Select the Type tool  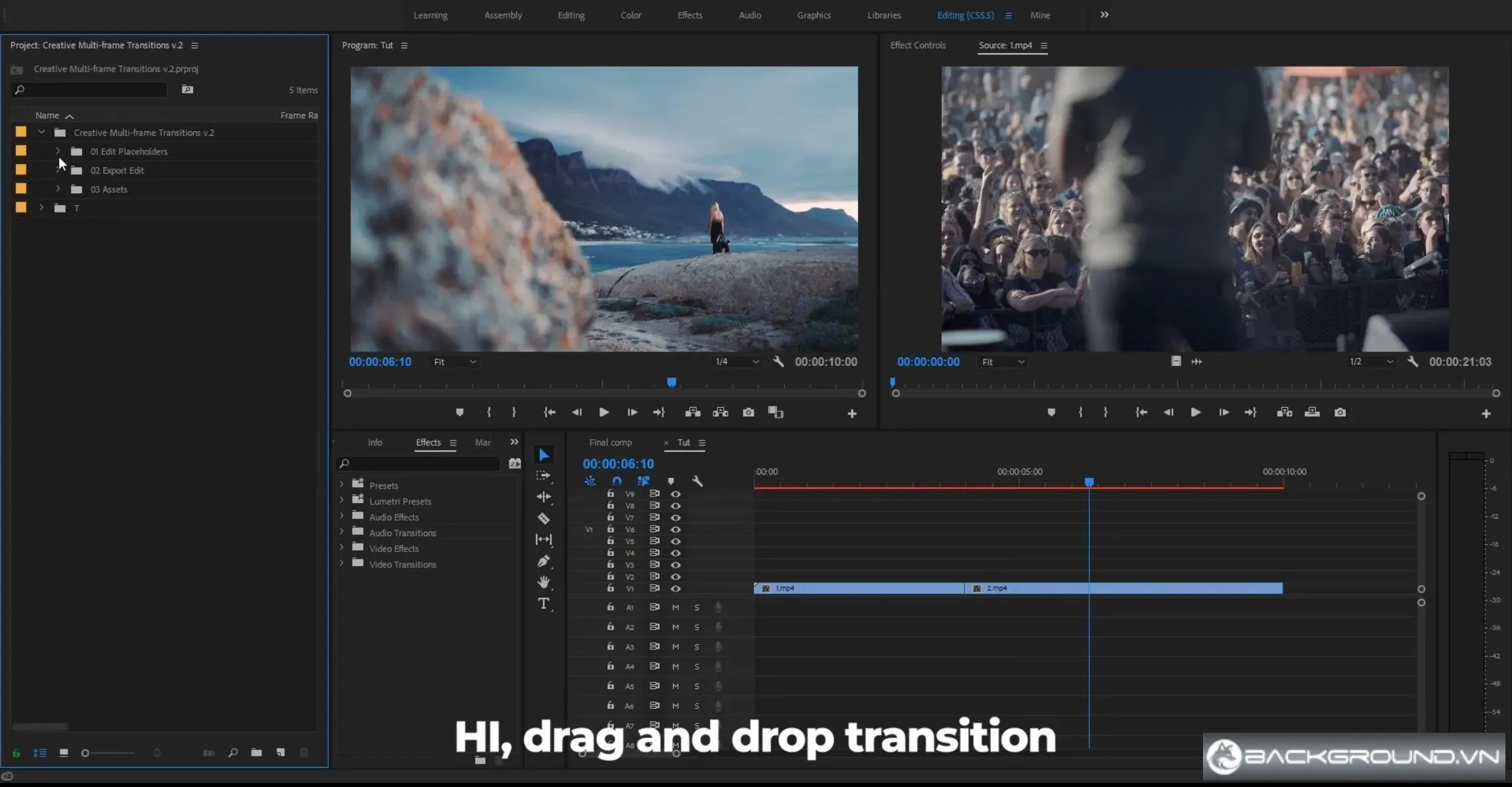coord(543,603)
